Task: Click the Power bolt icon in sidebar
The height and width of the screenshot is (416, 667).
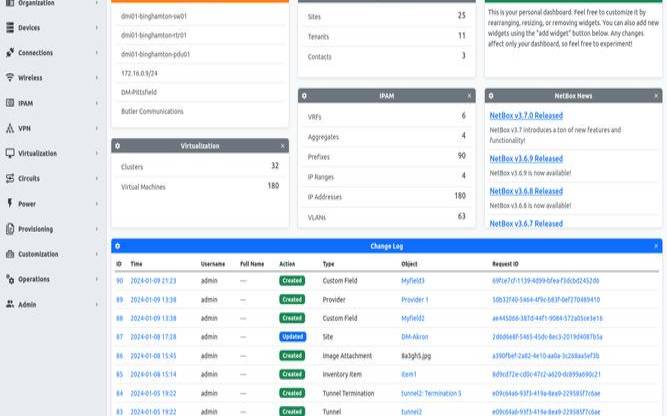Action: [9, 203]
